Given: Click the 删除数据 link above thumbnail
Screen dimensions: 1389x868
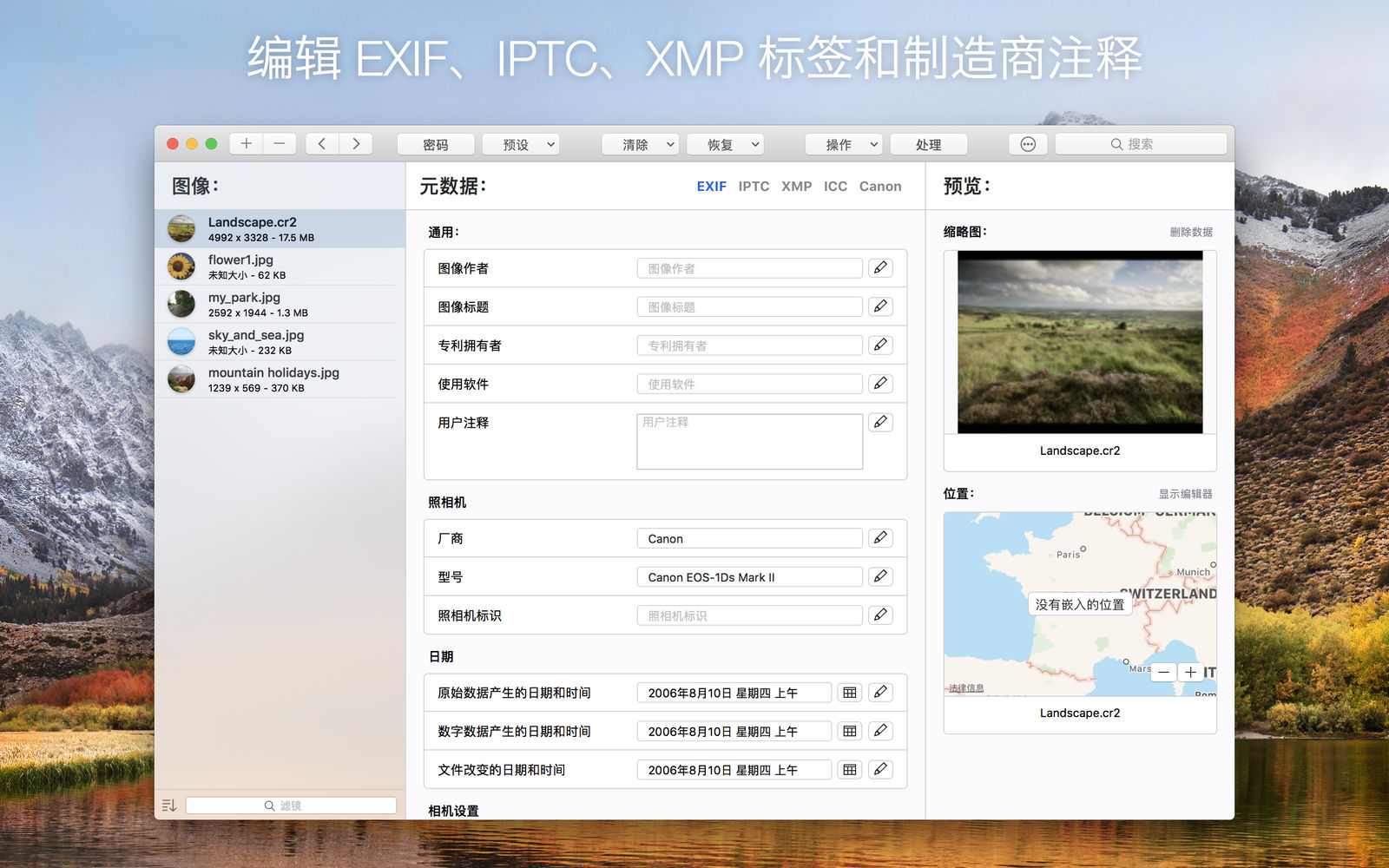Looking at the screenshot, I should pyautogui.click(x=1191, y=232).
